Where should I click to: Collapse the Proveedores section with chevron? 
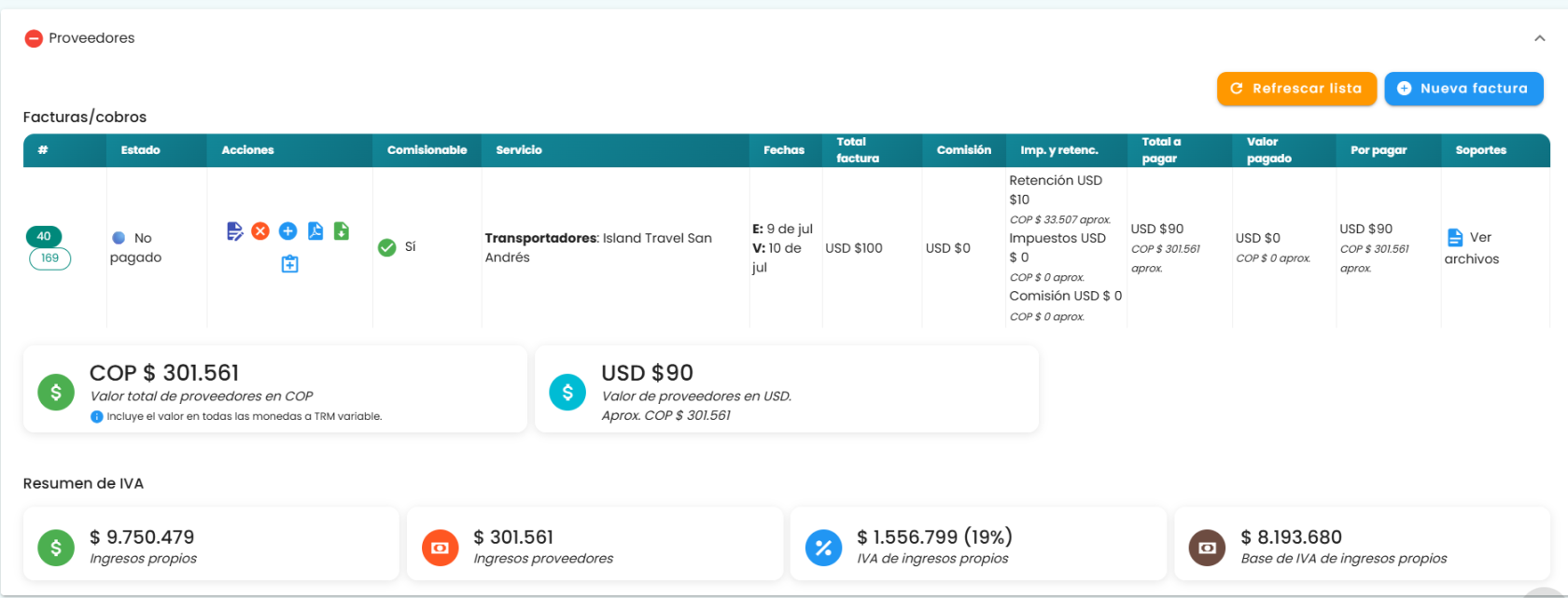coord(1540,38)
